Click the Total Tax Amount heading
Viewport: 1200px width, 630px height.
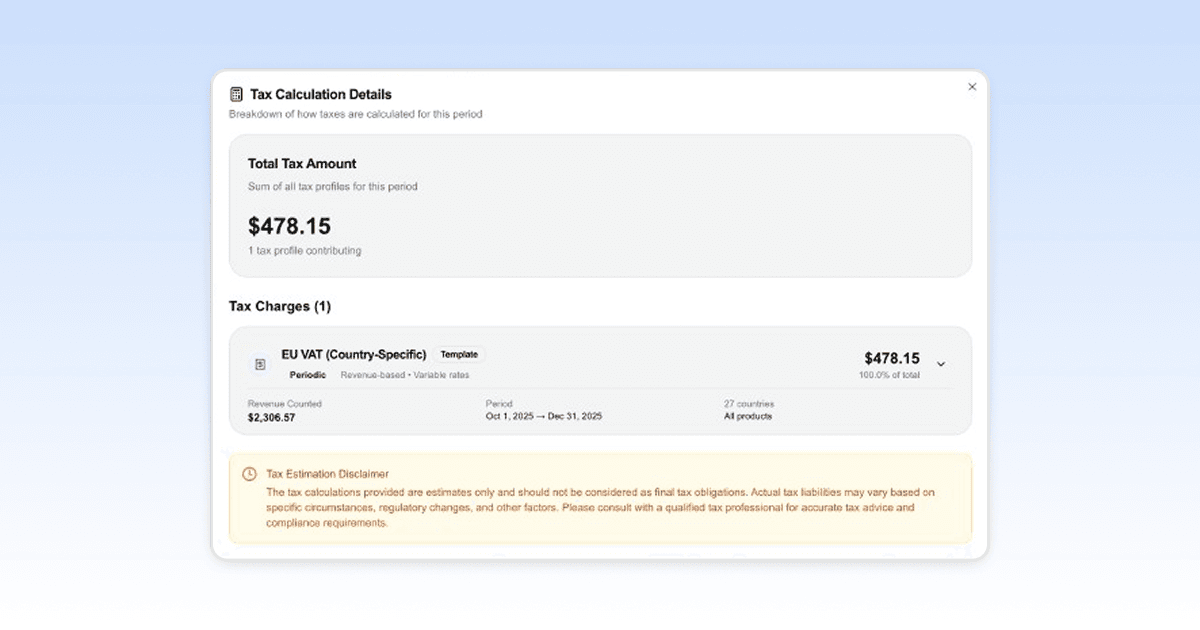(302, 163)
